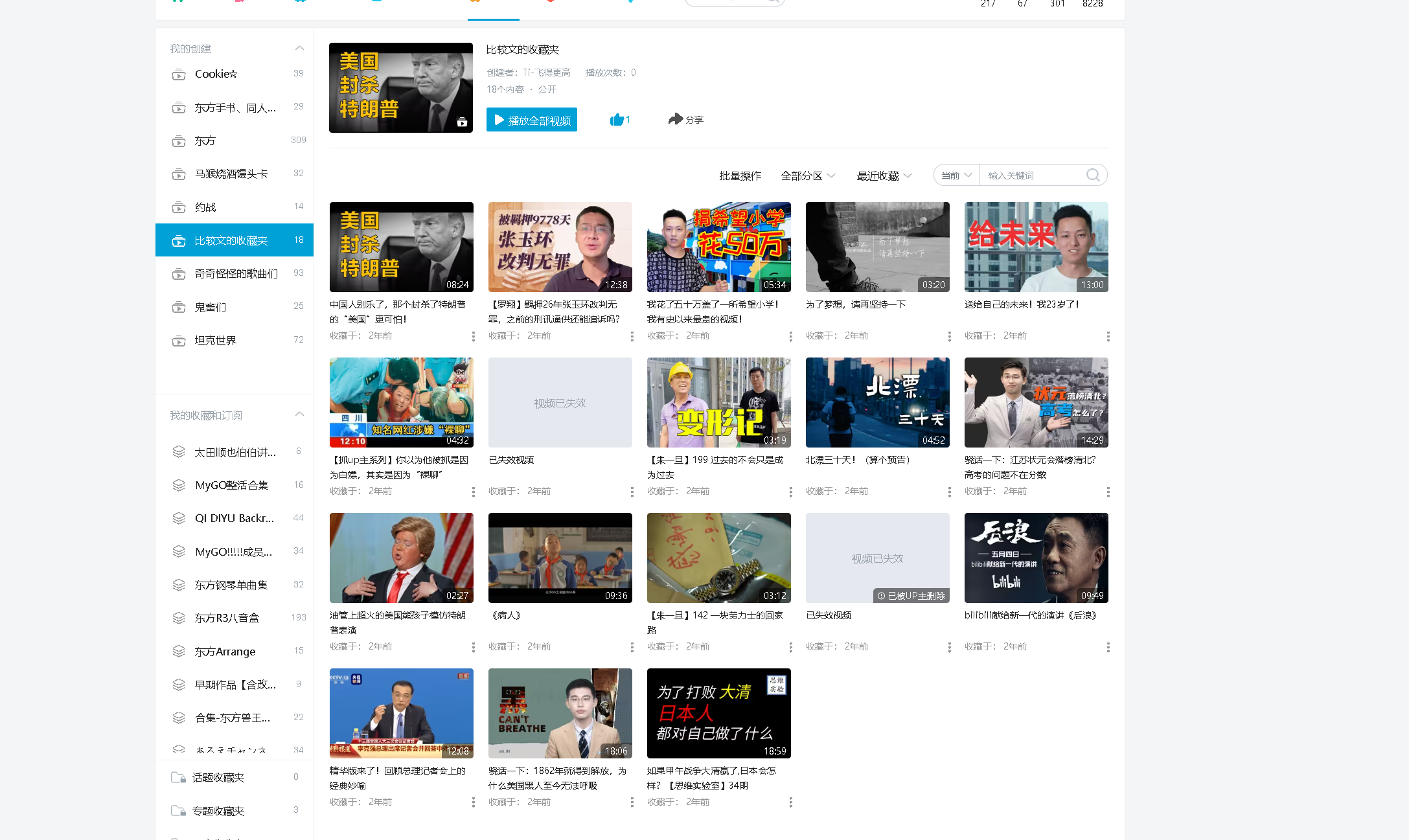Open more options for 后浪 video

(1108, 647)
